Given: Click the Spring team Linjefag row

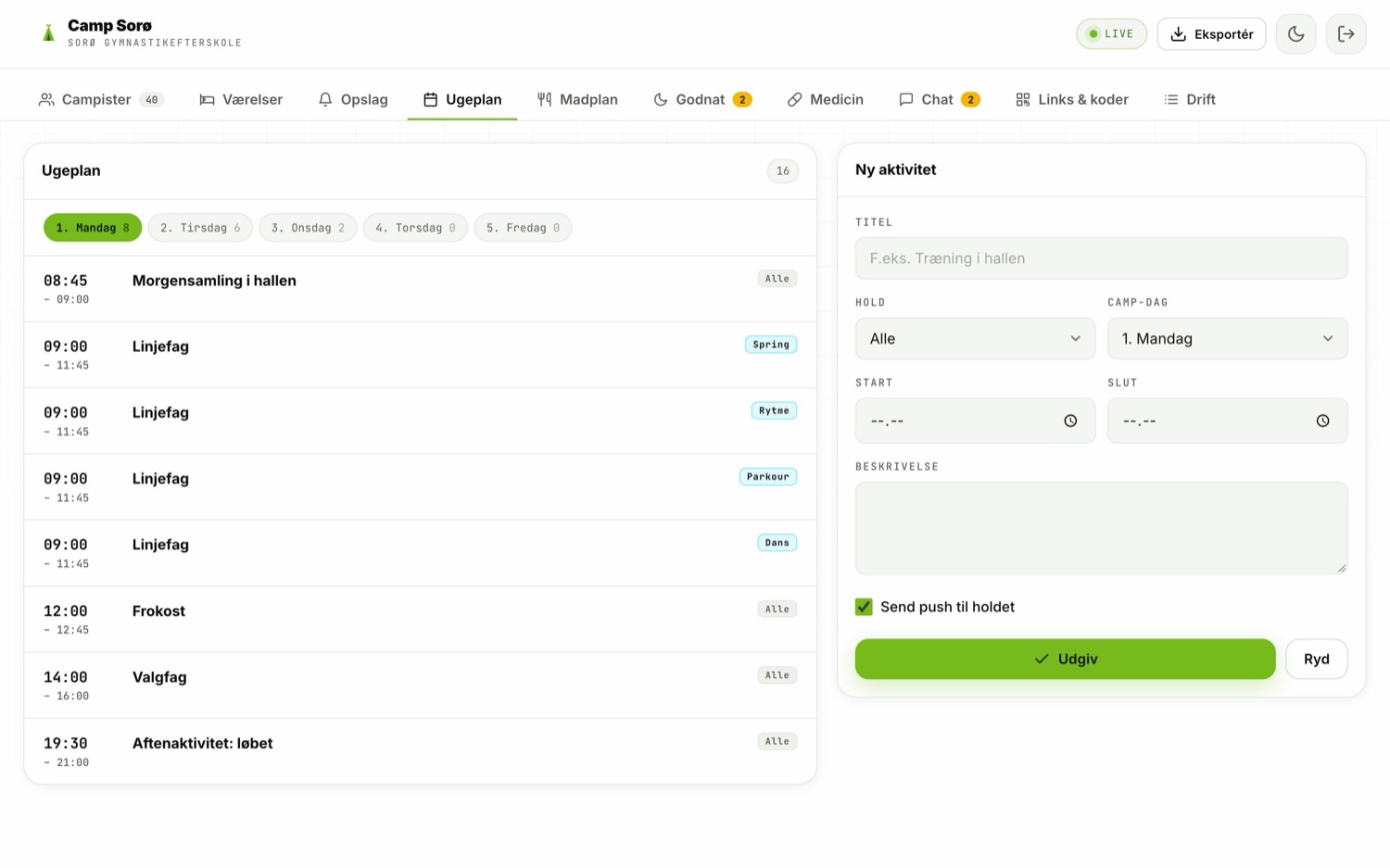Looking at the screenshot, I should point(420,355).
